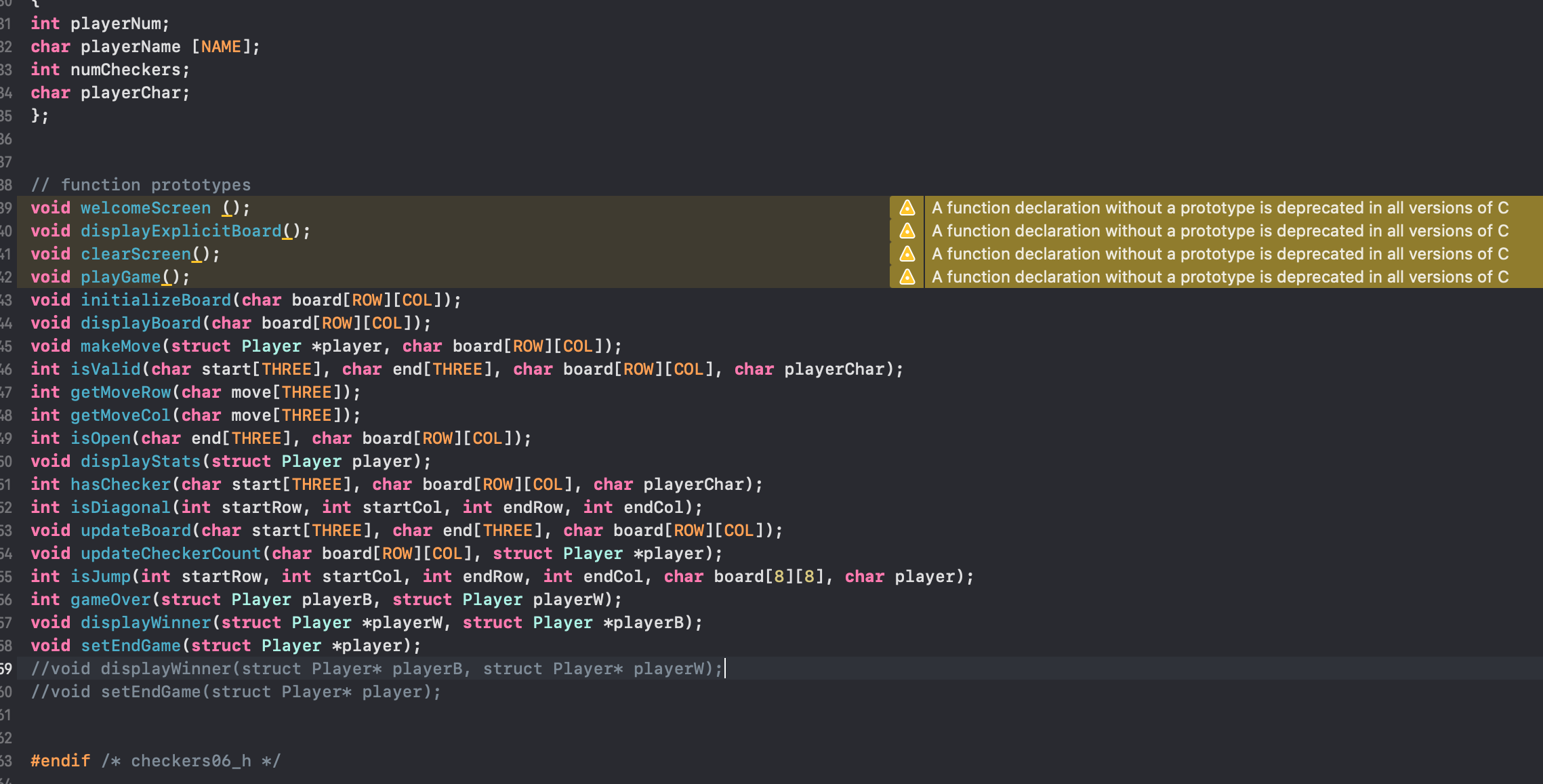Click the warning triangle beside welcomeScreen declaration
Image resolution: width=1543 pixels, height=784 pixels.
(906, 207)
